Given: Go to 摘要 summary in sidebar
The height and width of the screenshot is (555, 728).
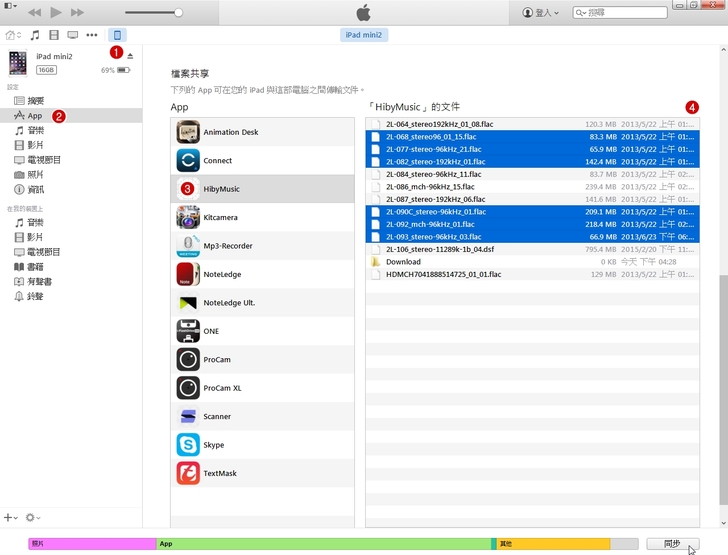Looking at the screenshot, I should click(35, 101).
